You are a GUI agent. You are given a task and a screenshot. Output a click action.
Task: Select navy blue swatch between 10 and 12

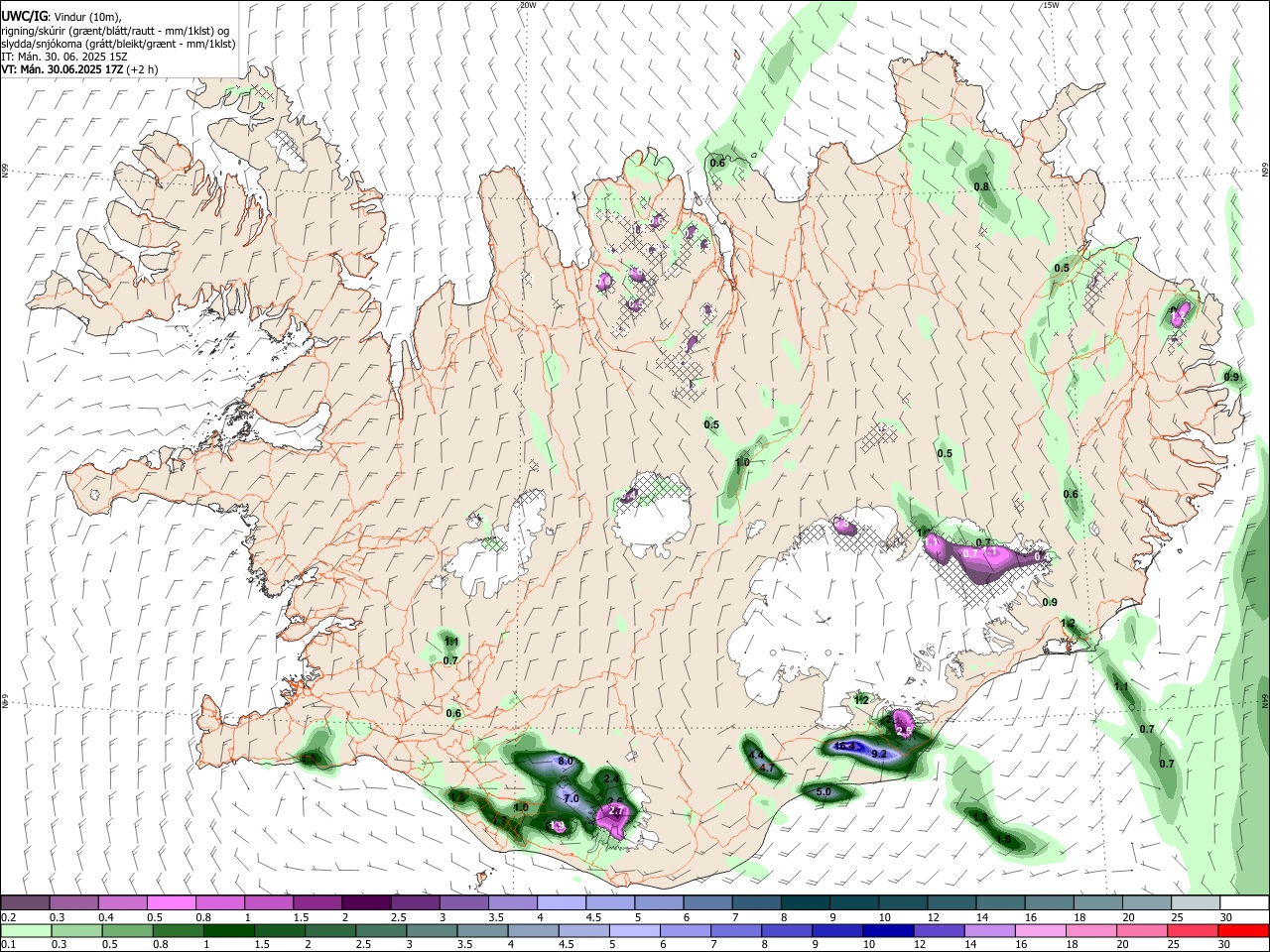887,931
